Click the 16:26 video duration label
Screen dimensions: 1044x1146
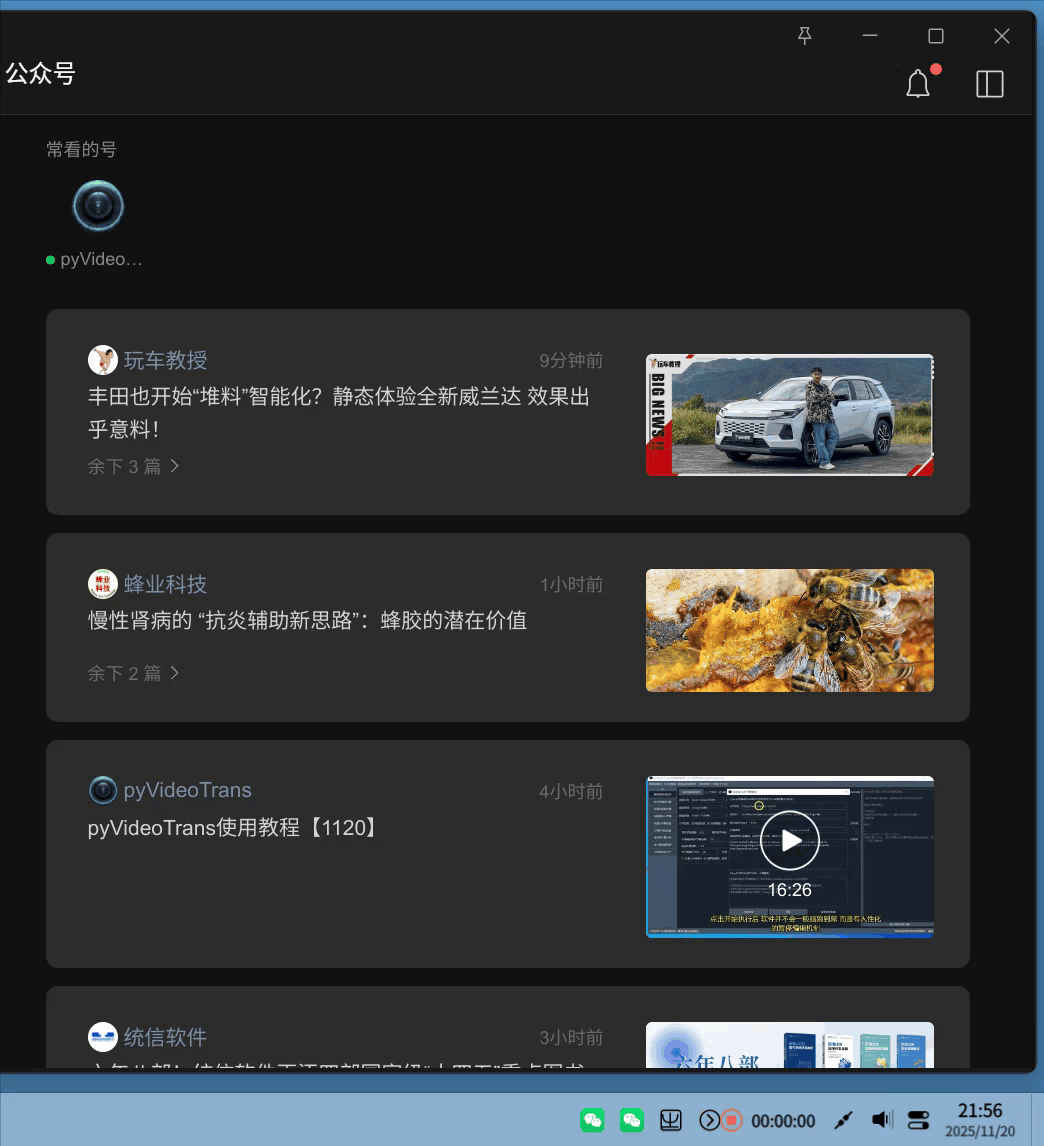pos(790,889)
